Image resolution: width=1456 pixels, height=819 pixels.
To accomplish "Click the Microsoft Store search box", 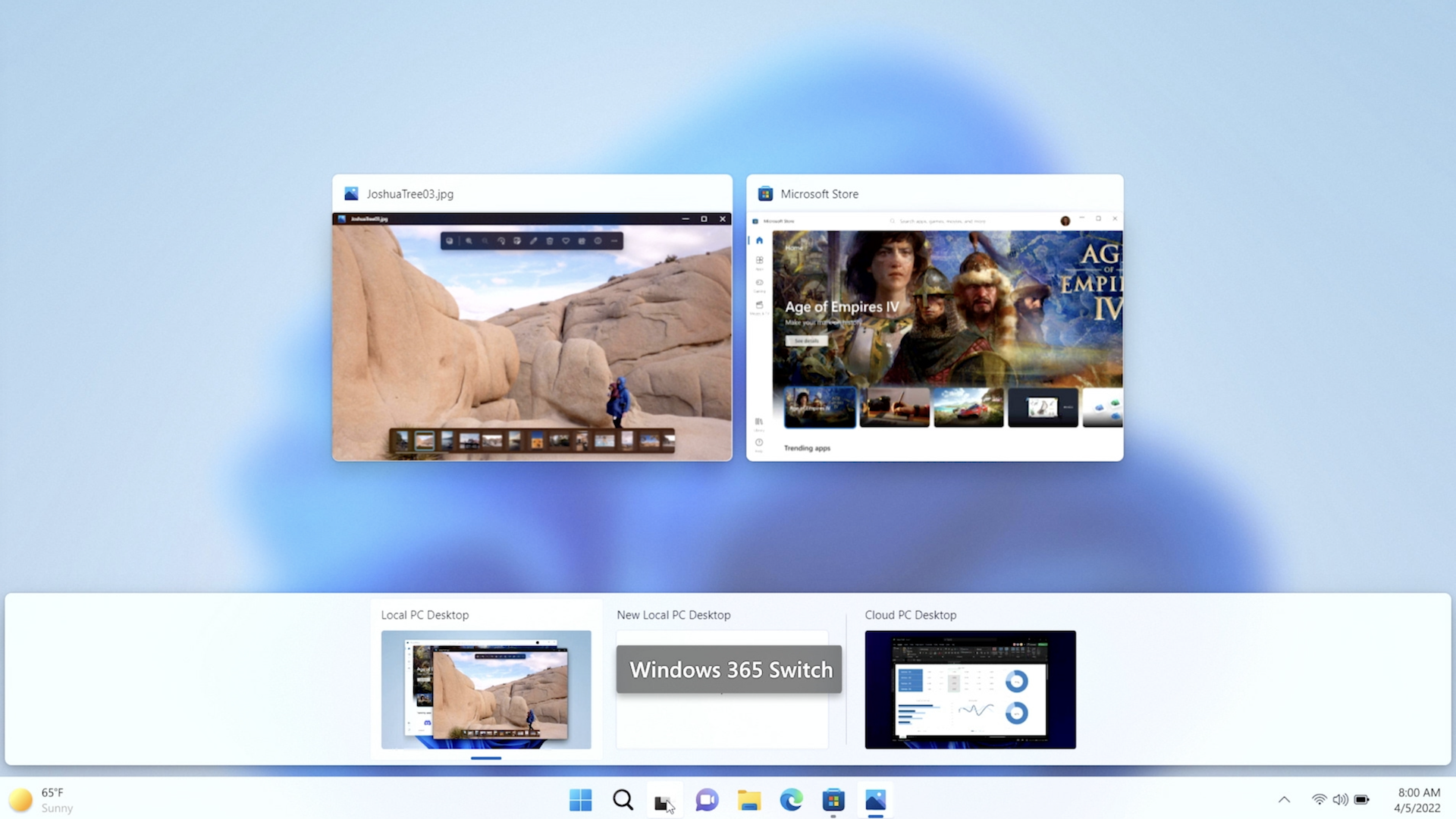I will point(940,221).
